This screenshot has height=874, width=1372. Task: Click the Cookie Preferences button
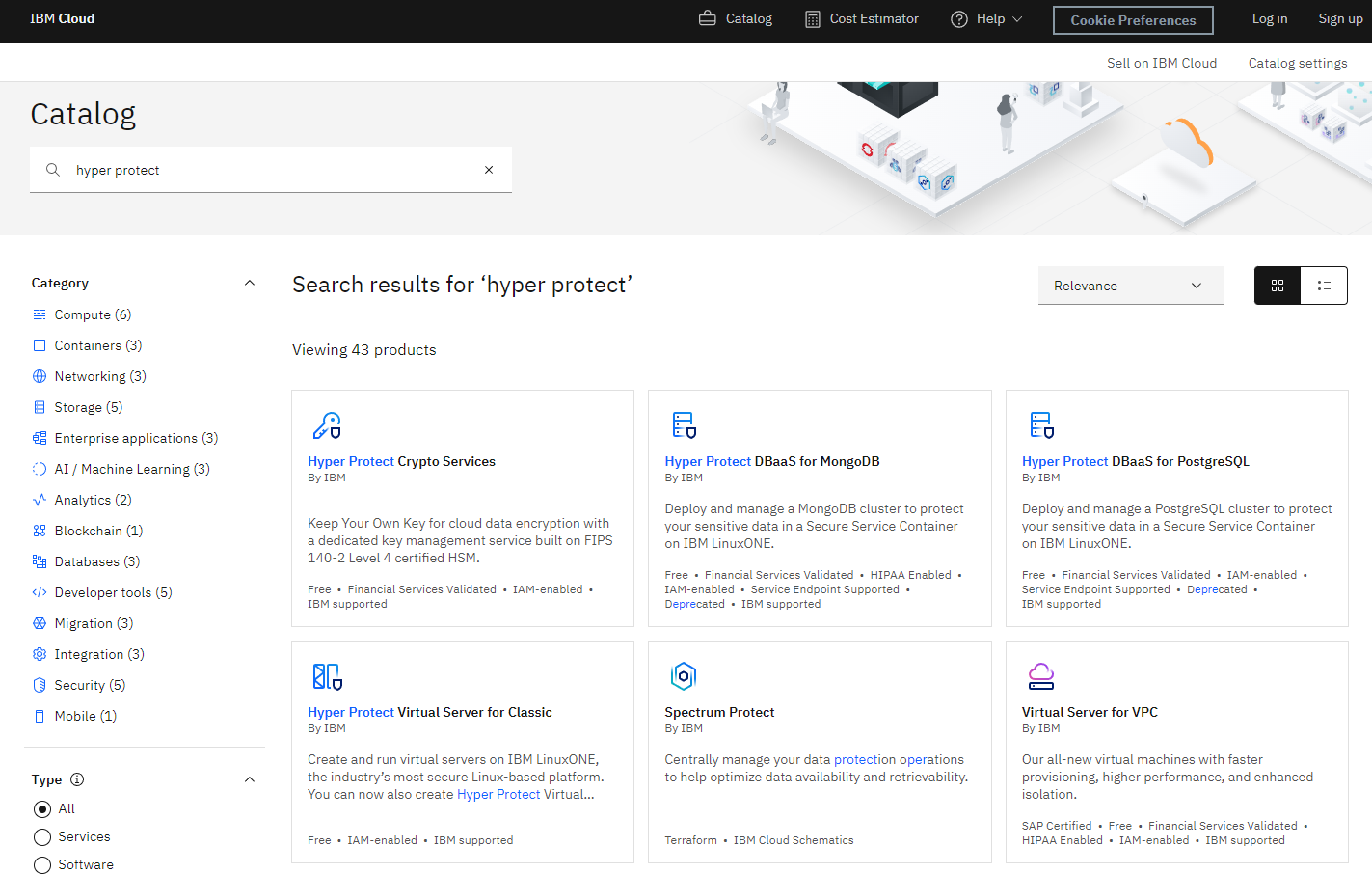1133,20
